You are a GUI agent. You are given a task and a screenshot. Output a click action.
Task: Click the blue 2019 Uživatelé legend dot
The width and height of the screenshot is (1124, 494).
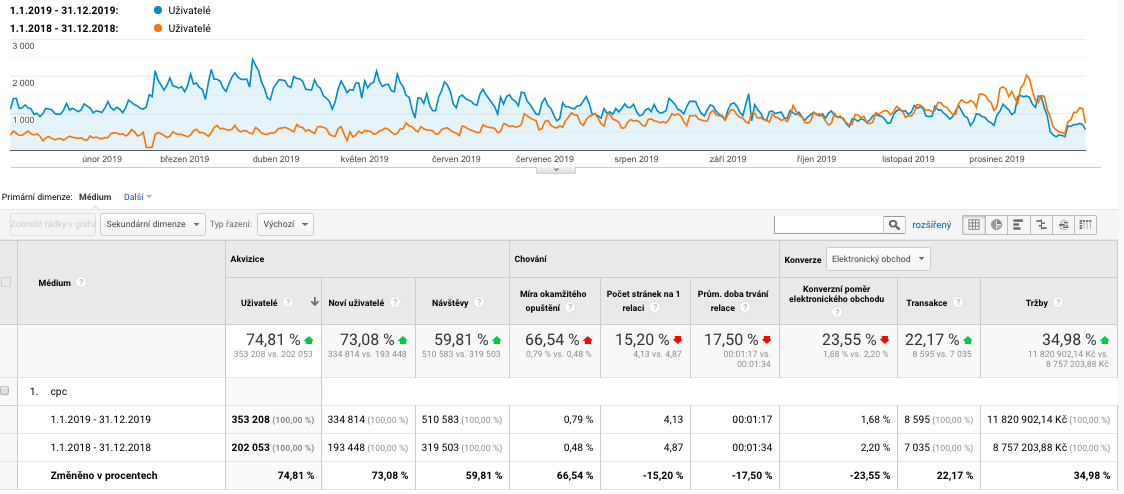[x=158, y=11]
